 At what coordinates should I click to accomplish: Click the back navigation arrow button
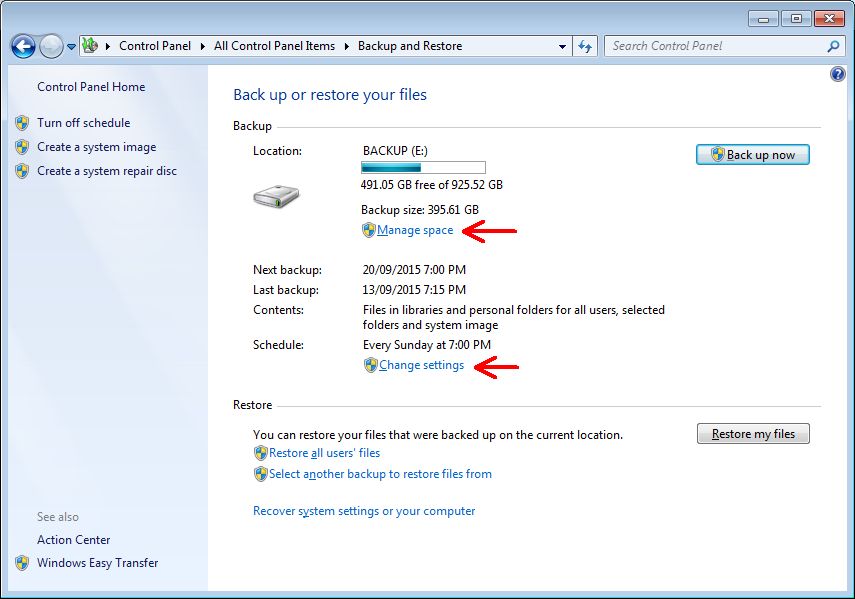pos(23,46)
